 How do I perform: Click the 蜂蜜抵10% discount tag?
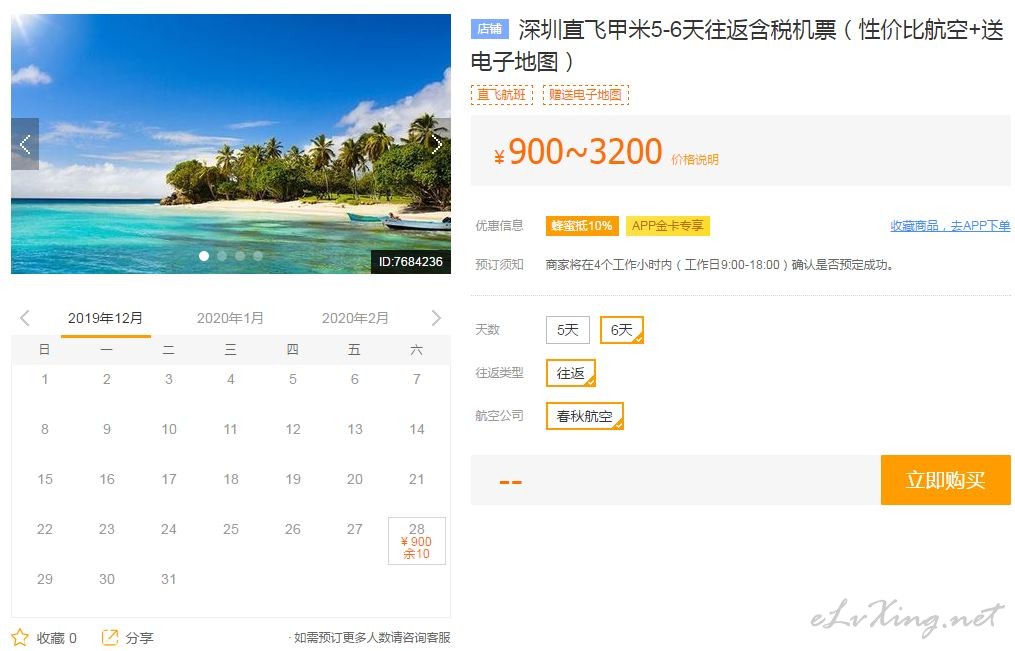click(x=582, y=226)
